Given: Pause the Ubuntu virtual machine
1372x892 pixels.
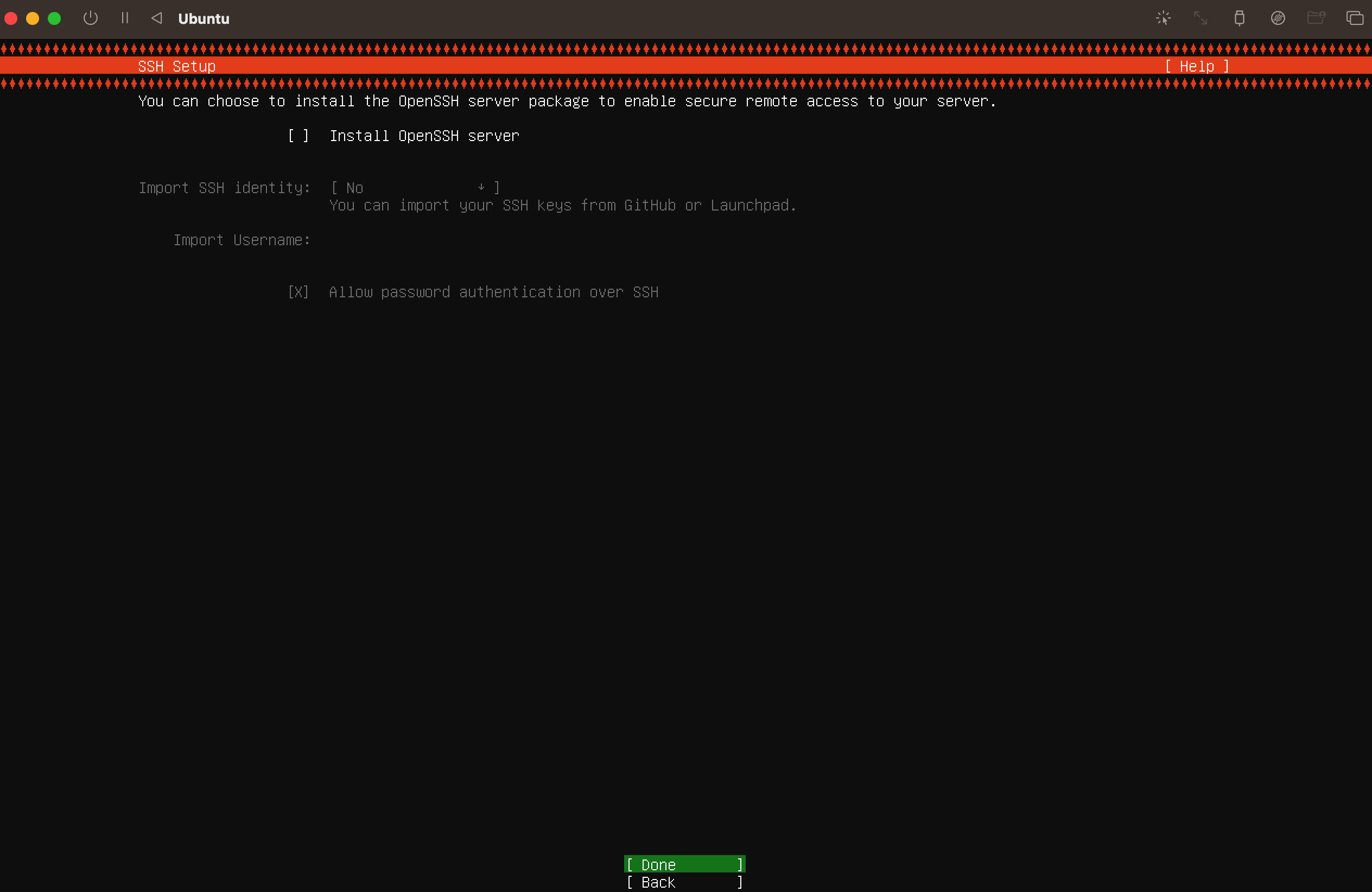Looking at the screenshot, I should click(124, 18).
